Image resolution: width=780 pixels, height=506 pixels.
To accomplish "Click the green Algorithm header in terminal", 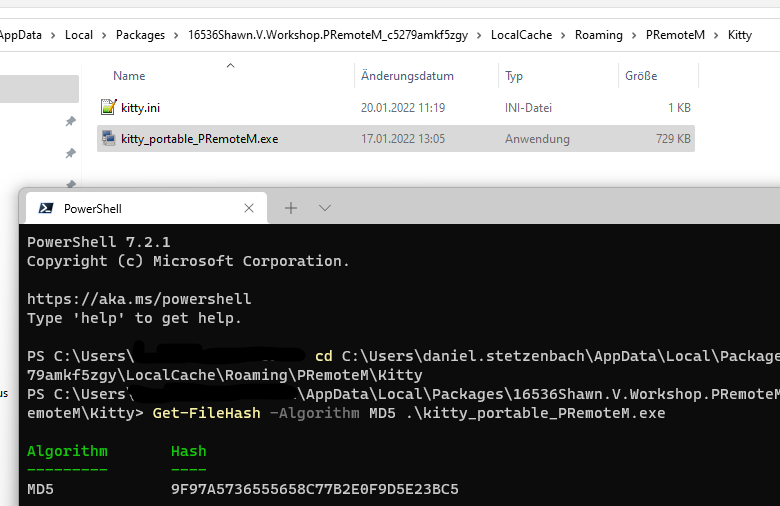I will [x=67, y=451].
